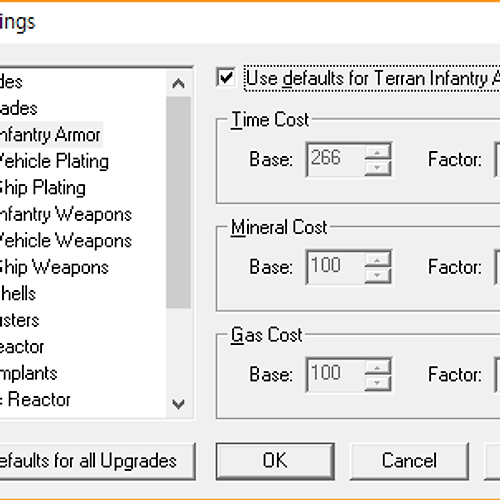Increase the Gas Cost base value
The height and width of the screenshot is (500, 500).
(x=377, y=368)
